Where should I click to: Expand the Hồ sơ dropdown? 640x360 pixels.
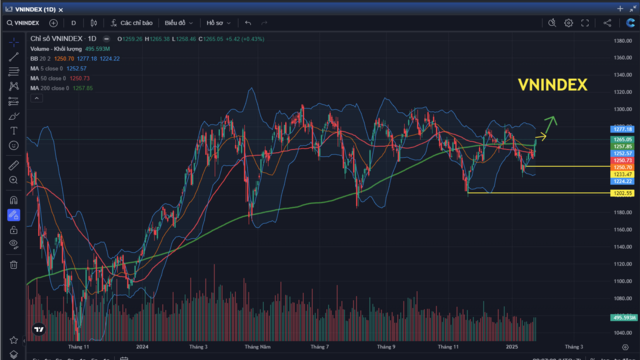pos(218,23)
